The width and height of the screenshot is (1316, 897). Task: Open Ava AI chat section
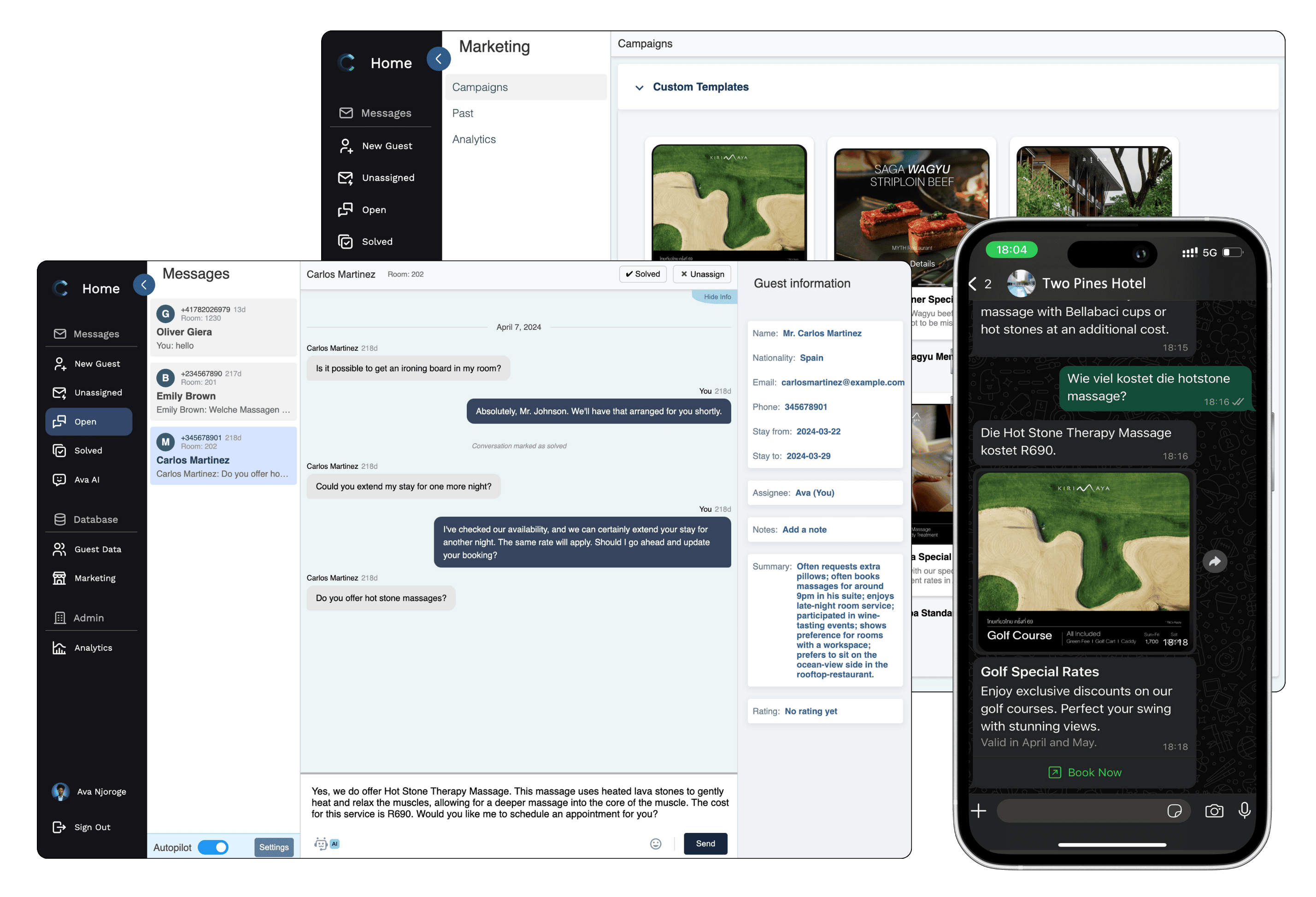[x=89, y=480]
